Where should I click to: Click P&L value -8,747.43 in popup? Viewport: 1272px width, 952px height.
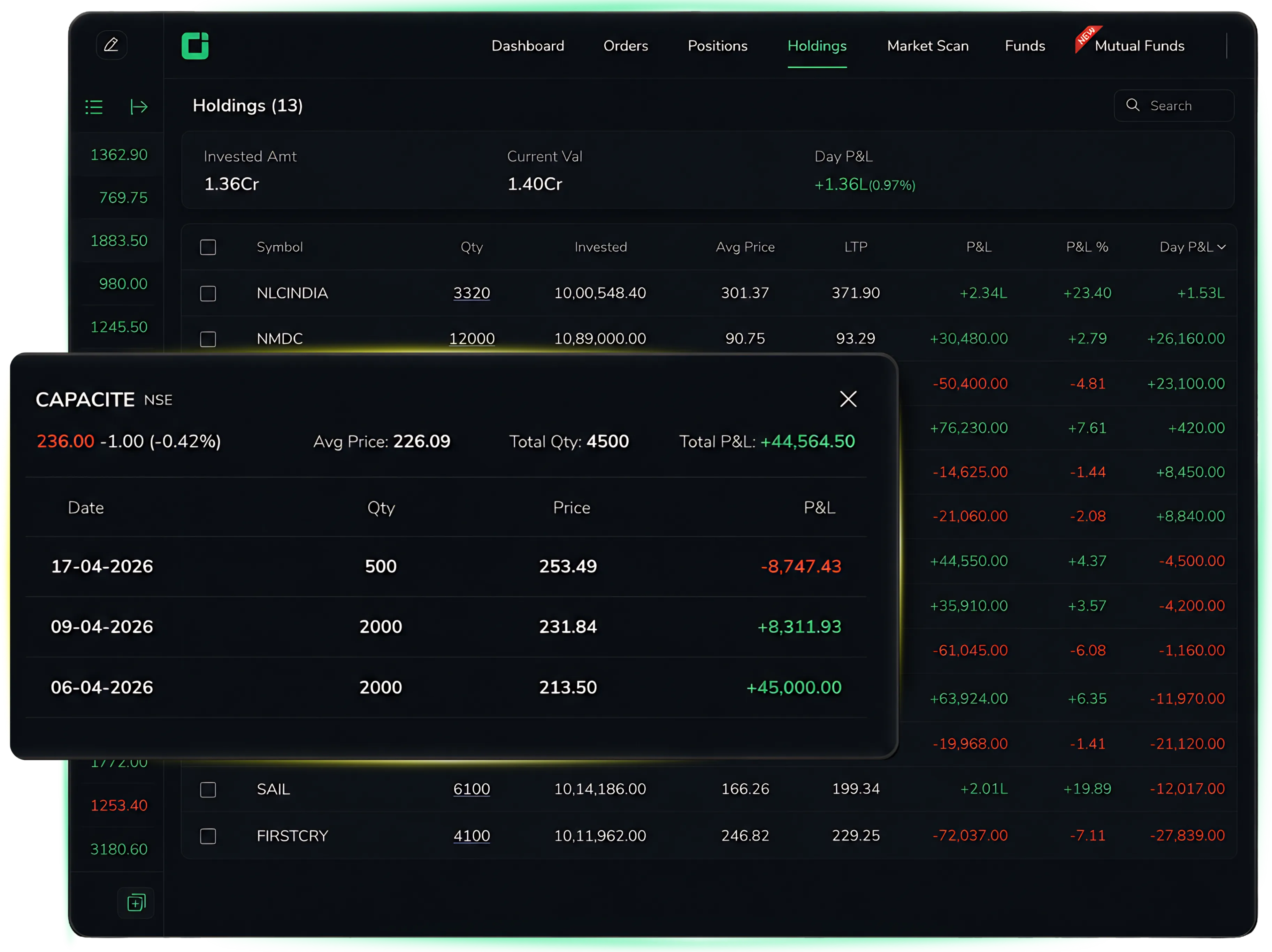[801, 566]
